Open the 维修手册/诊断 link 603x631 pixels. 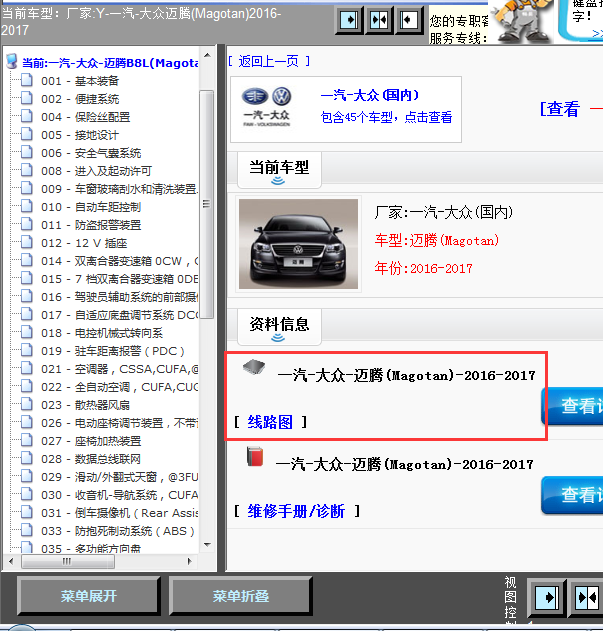296,511
